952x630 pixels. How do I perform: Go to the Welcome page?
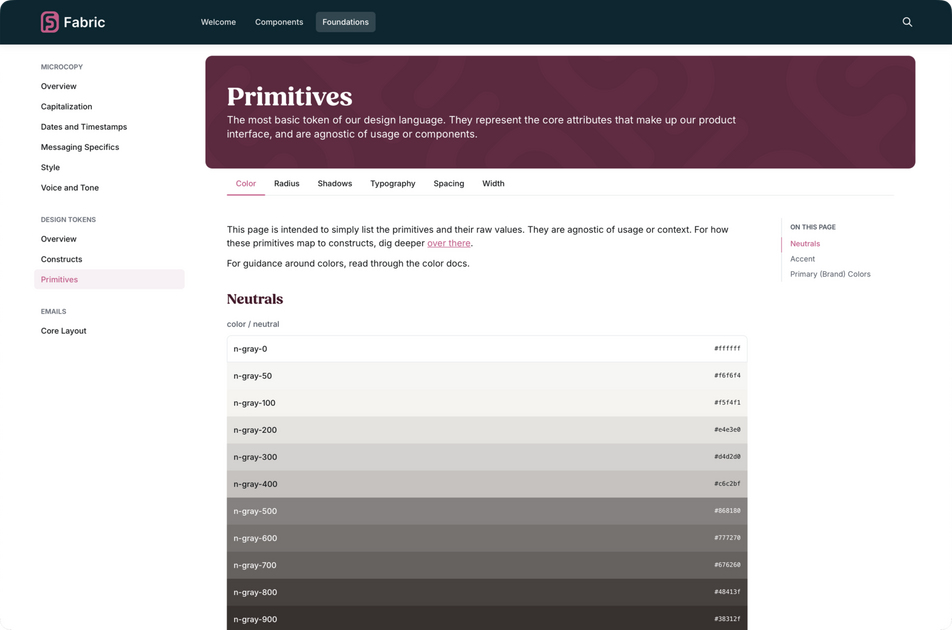[218, 21]
